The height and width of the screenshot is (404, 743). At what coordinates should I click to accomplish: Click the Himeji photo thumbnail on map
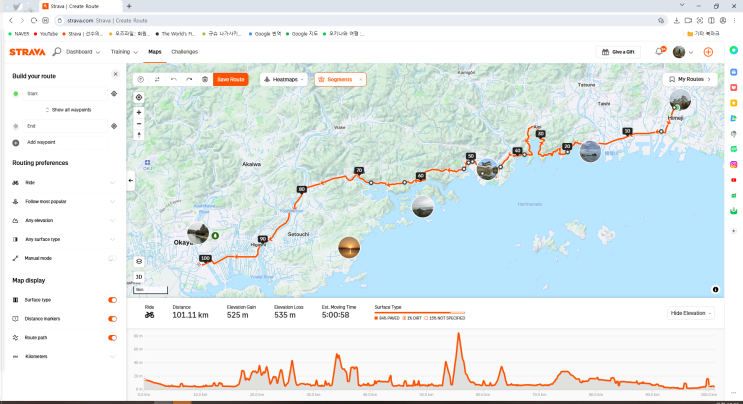pyautogui.click(x=680, y=100)
